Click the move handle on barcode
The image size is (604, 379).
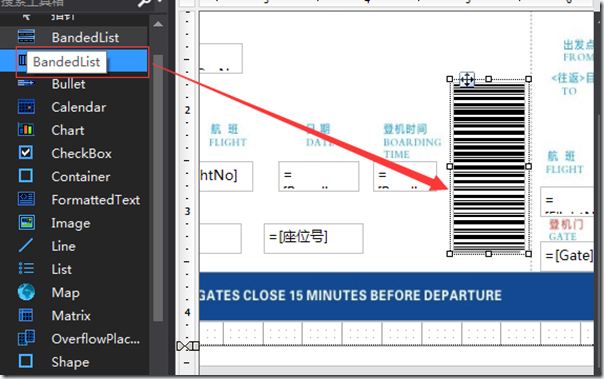[x=467, y=80]
